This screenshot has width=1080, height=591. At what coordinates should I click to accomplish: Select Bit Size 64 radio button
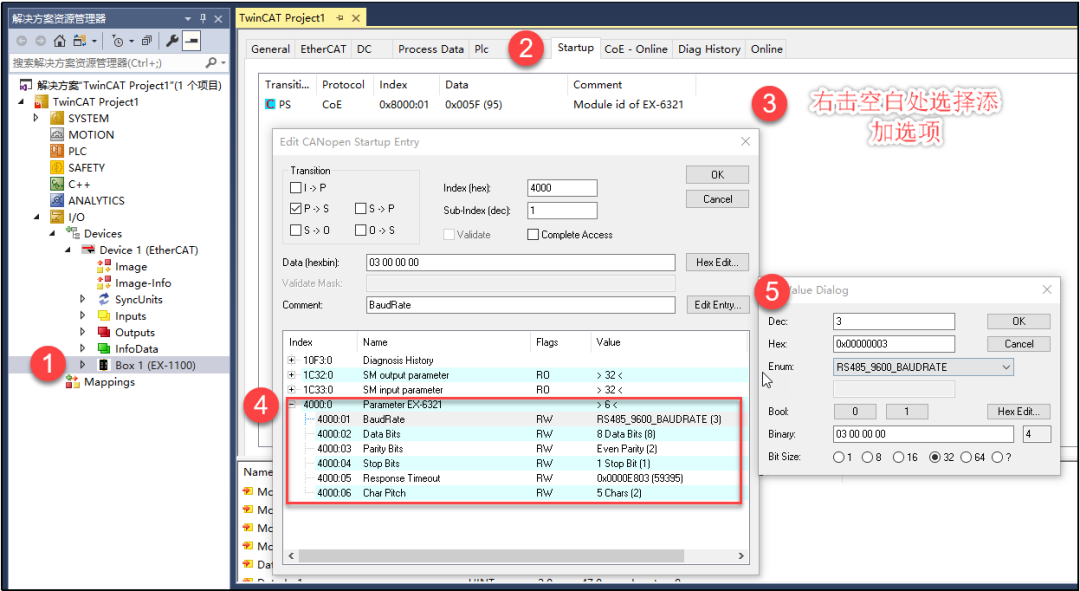[966, 457]
